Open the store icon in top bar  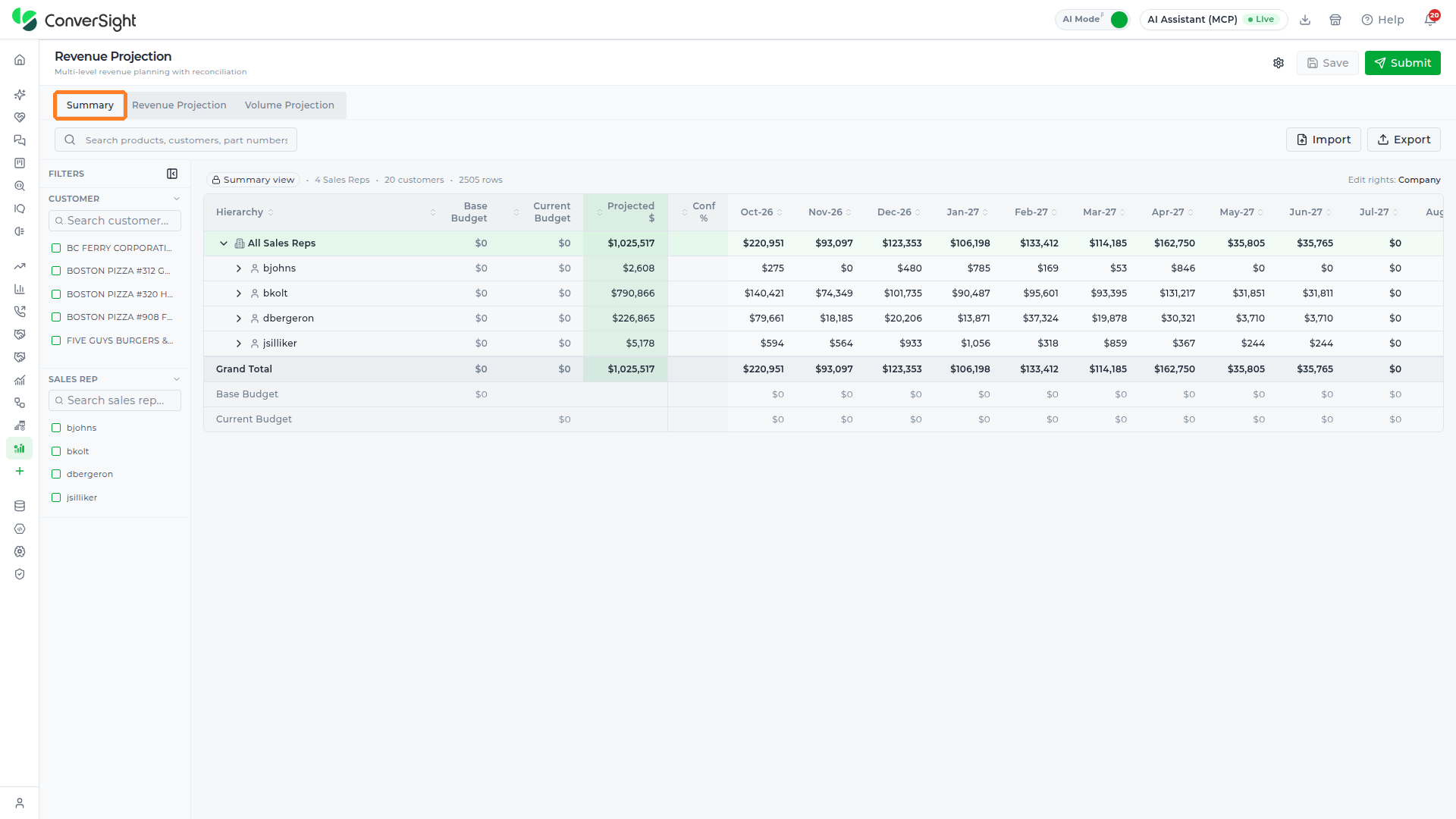point(1335,20)
